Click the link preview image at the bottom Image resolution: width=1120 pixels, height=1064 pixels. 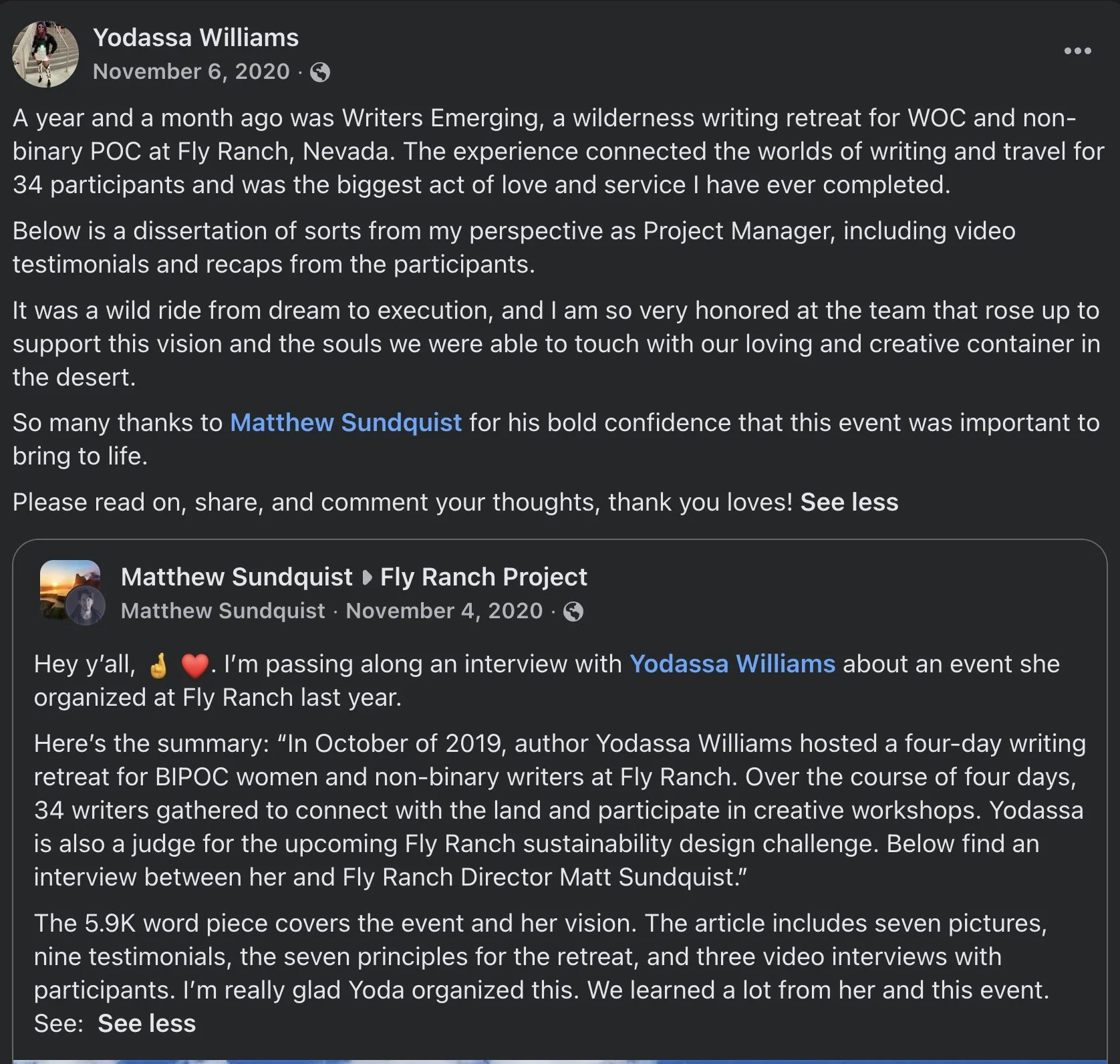560,1061
